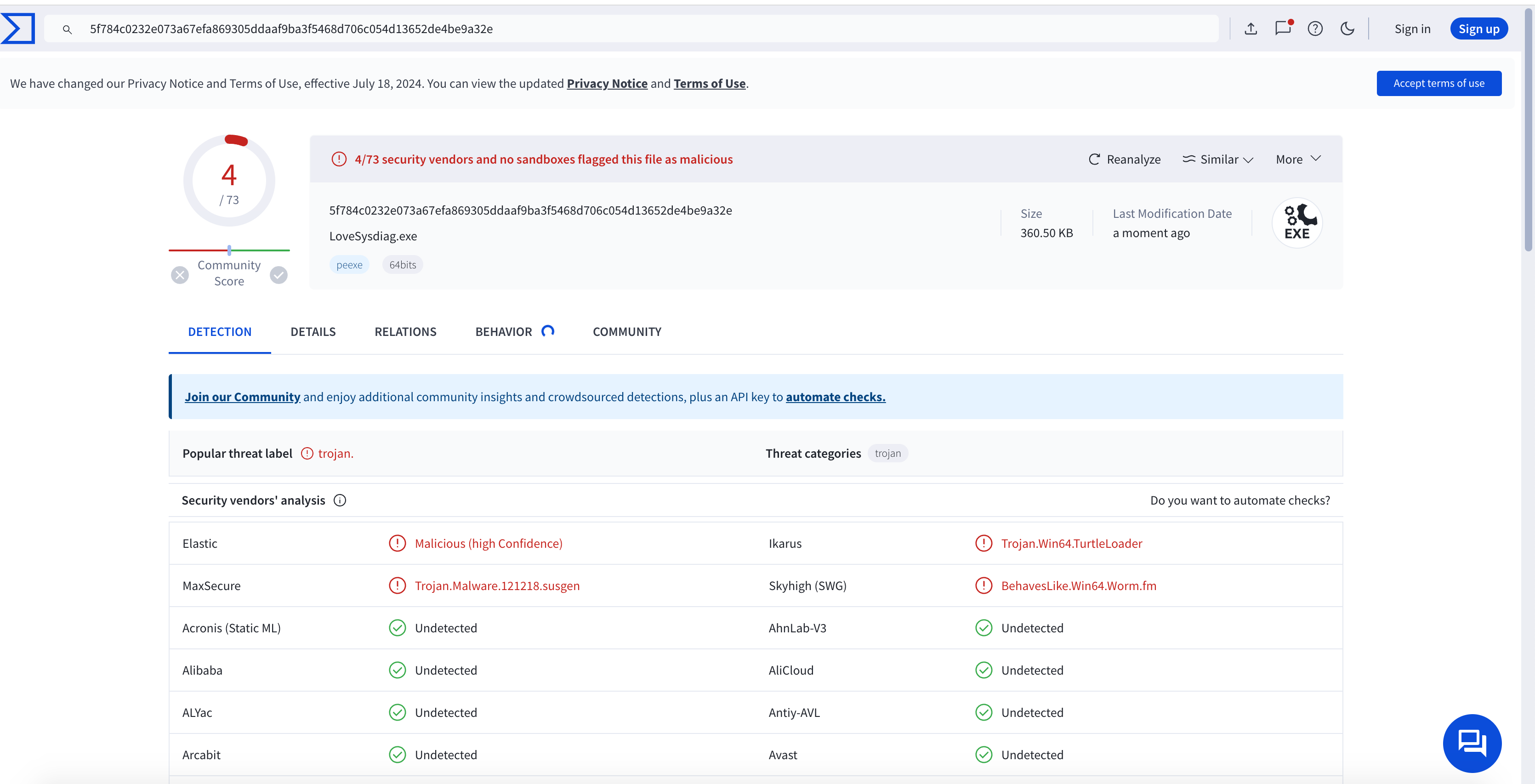Open the Join our Community link
Viewport: 1535px width, 784px height.
click(x=243, y=397)
